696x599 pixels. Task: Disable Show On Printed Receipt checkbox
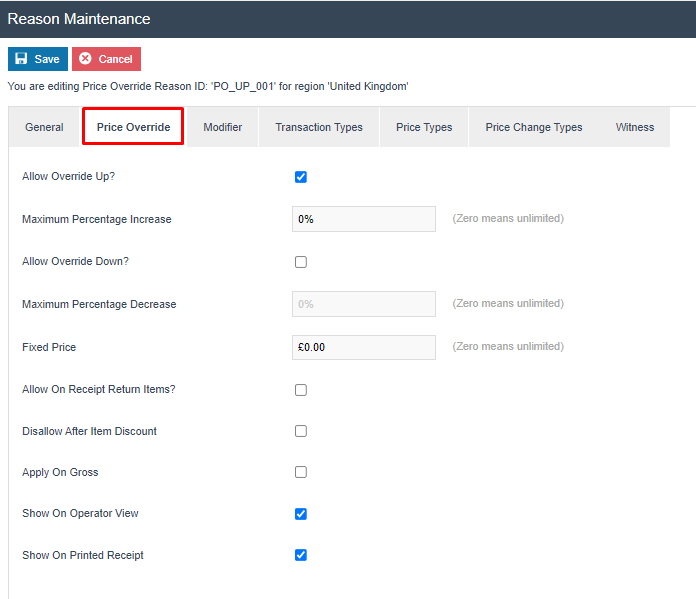301,555
